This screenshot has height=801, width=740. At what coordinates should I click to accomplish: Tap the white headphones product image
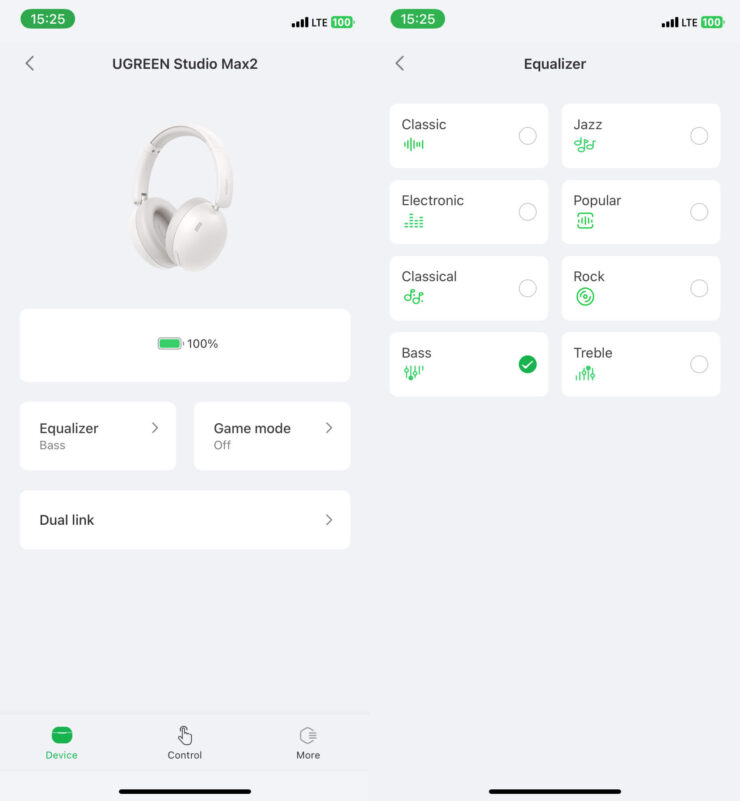(x=182, y=198)
